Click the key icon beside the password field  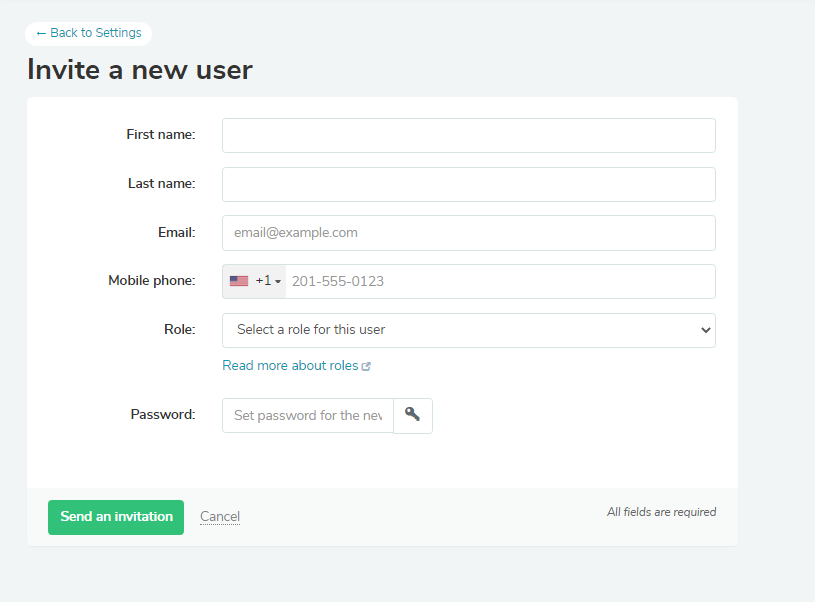pos(412,415)
